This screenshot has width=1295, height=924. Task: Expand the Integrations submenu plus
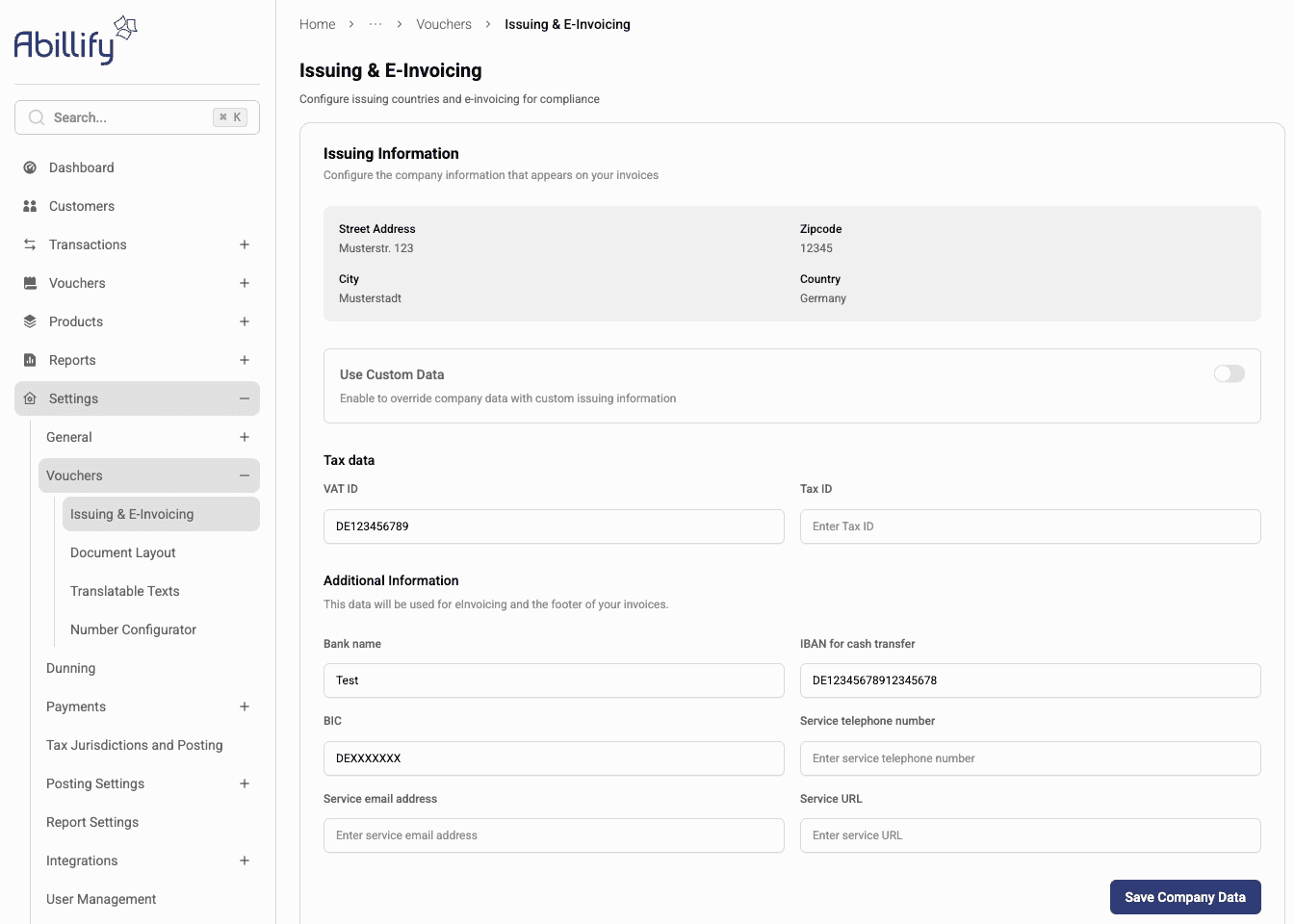coord(245,860)
